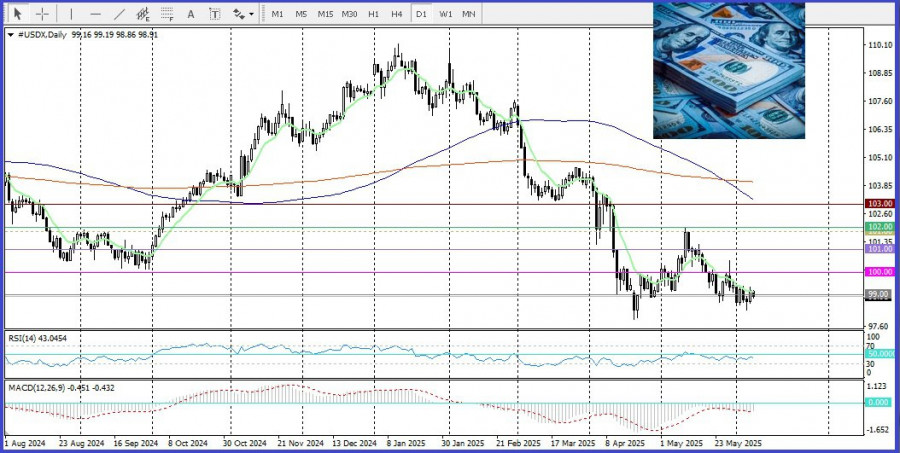Choose the Horizontal Line drawing tool

(x=95, y=14)
